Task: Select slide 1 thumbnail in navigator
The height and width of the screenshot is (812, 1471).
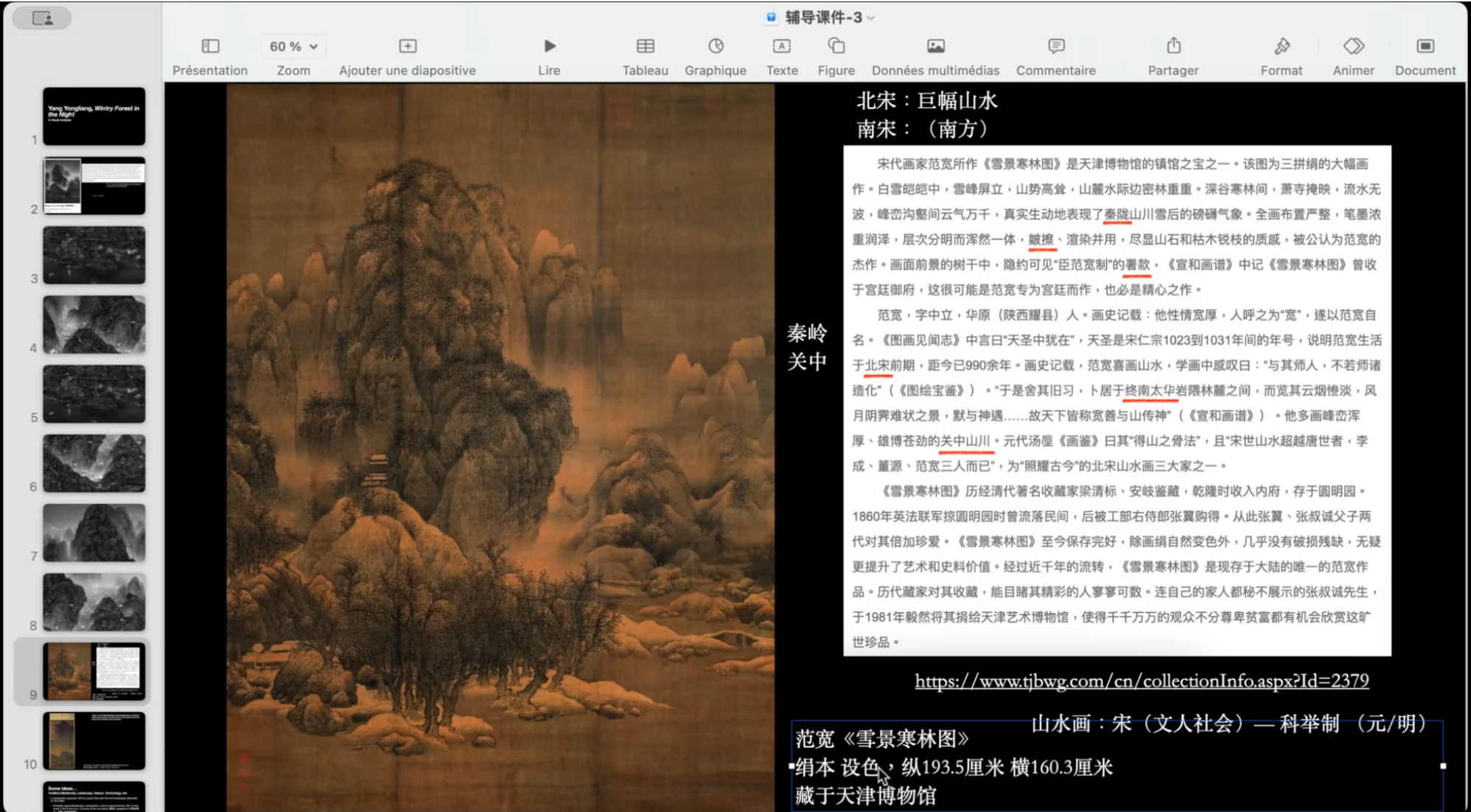Action: pyautogui.click(x=94, y=116)
